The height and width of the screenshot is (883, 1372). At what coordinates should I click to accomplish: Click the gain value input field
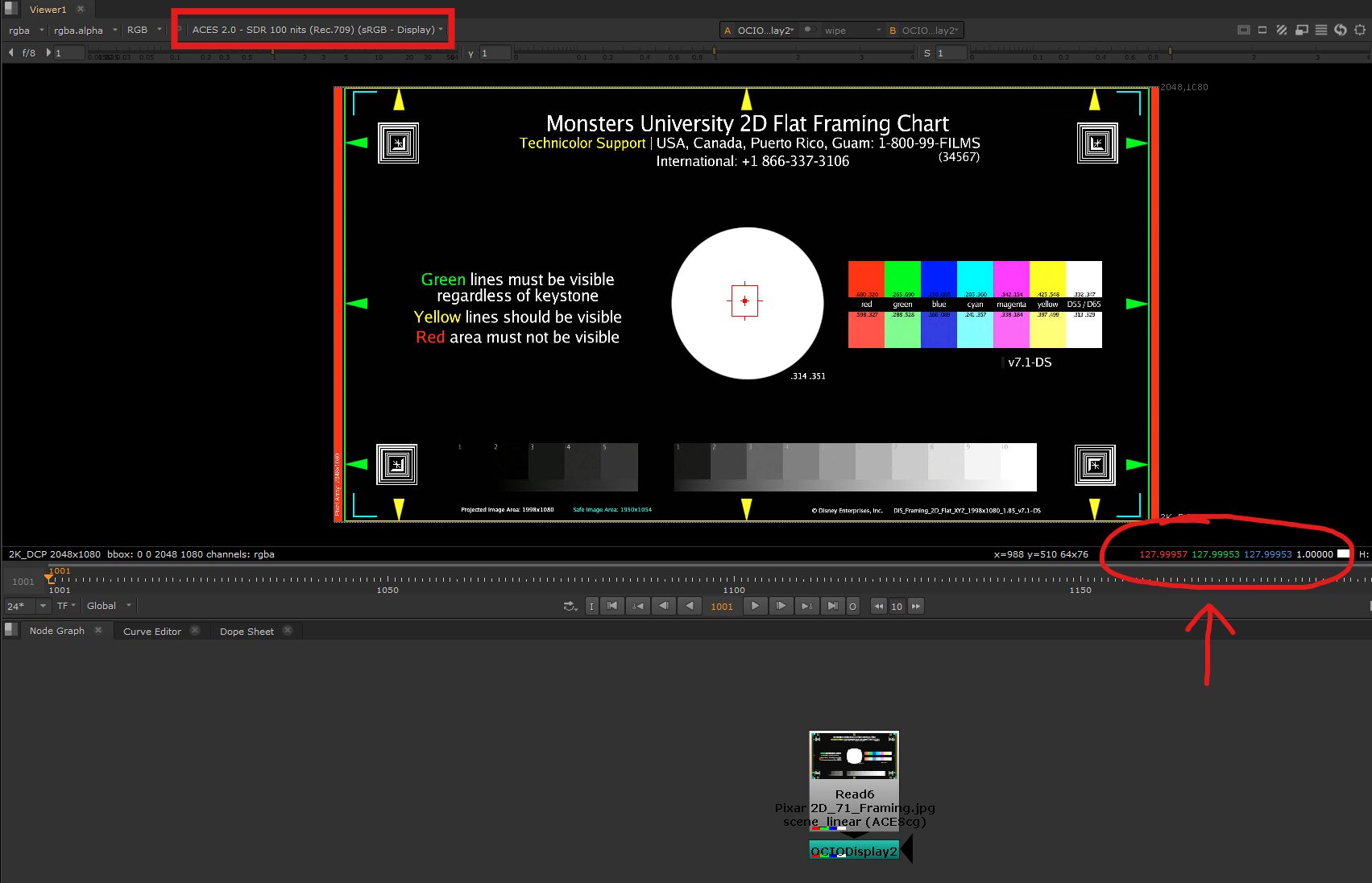pos(69,52)
